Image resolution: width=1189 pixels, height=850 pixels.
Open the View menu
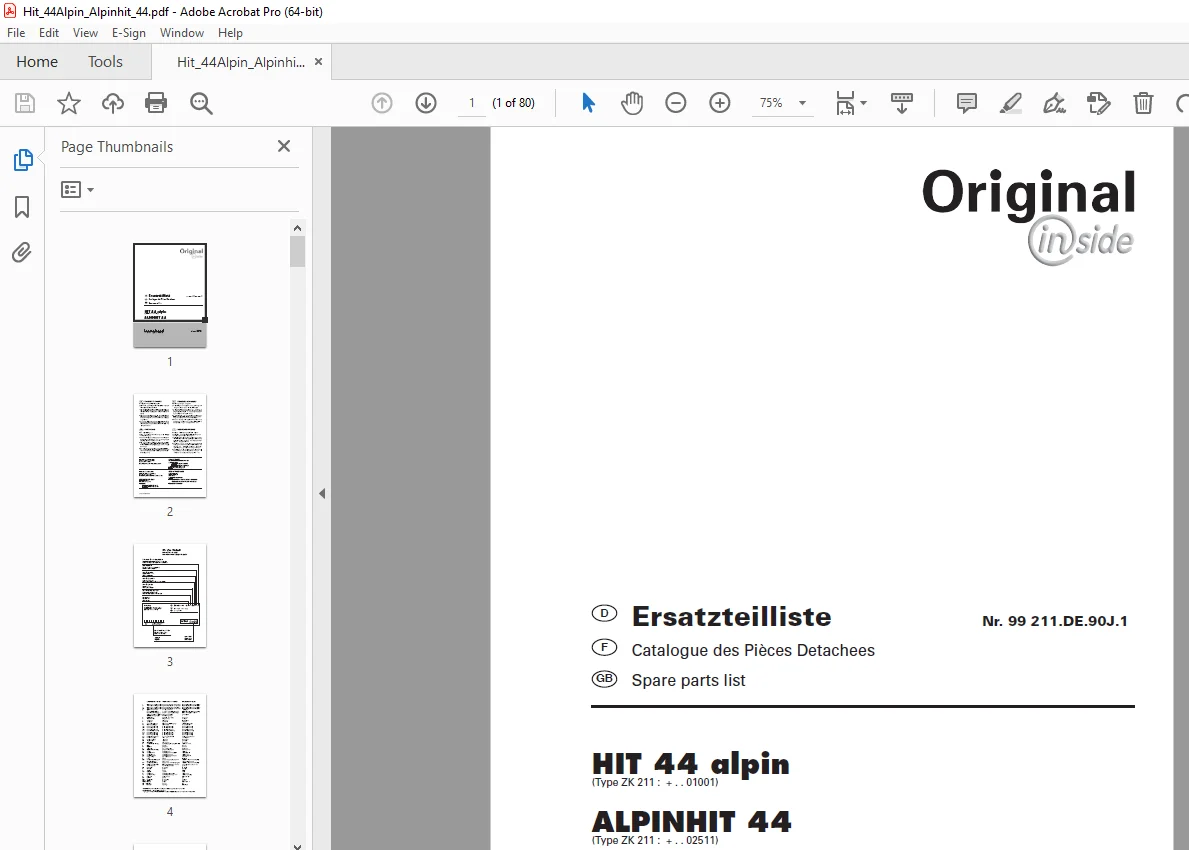(x=85, y=33)
